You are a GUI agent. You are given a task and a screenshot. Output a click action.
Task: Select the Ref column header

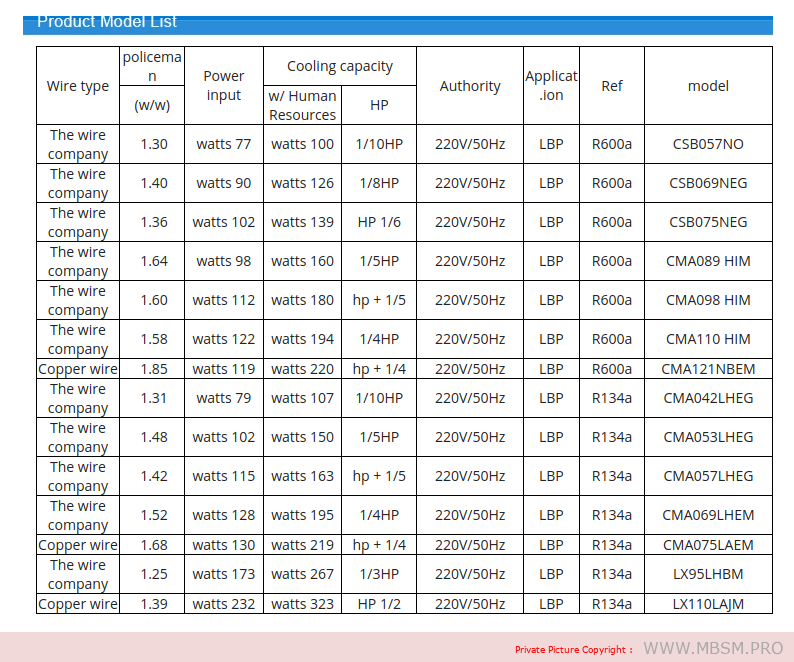tap(612, 86)
